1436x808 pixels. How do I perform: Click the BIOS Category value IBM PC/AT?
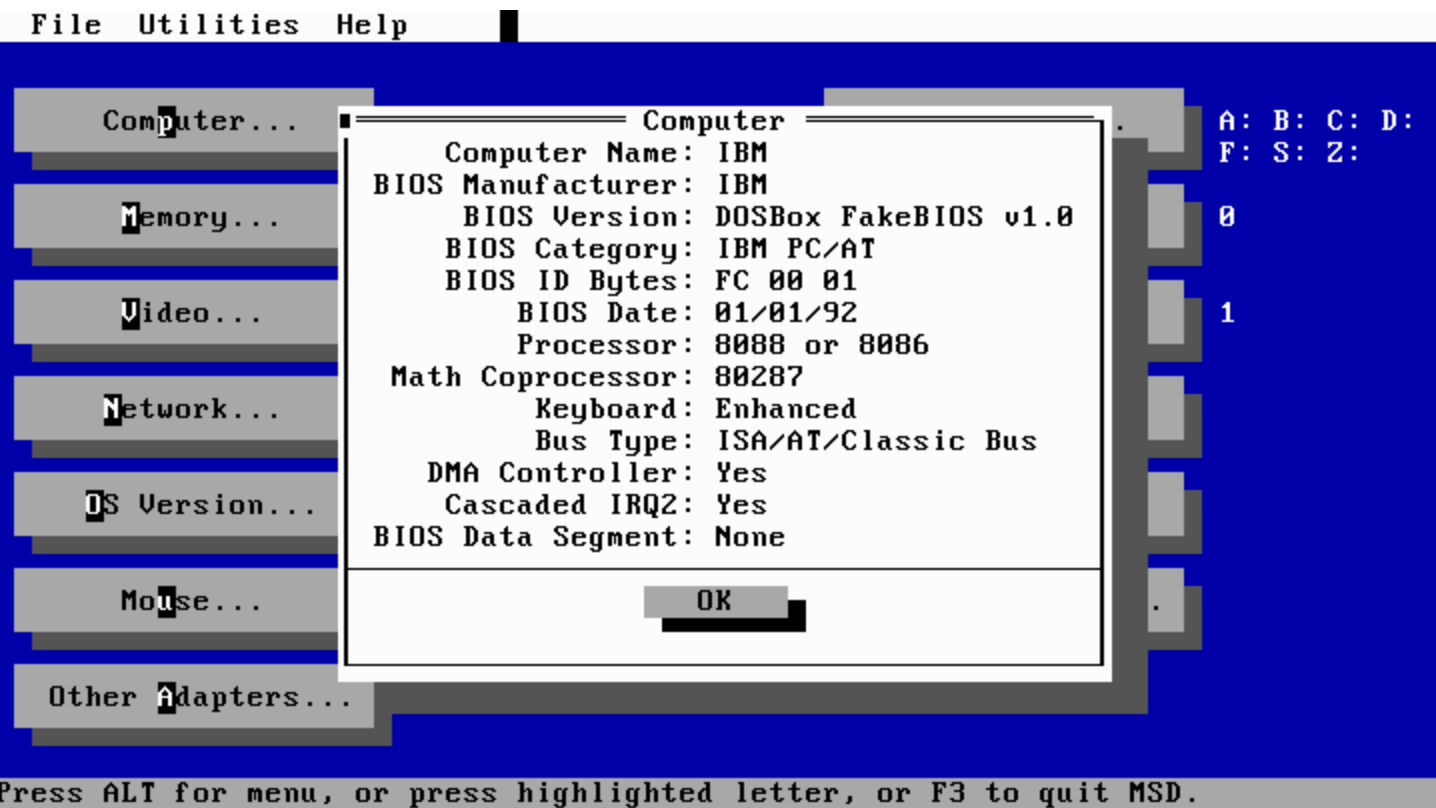(796, 249)
